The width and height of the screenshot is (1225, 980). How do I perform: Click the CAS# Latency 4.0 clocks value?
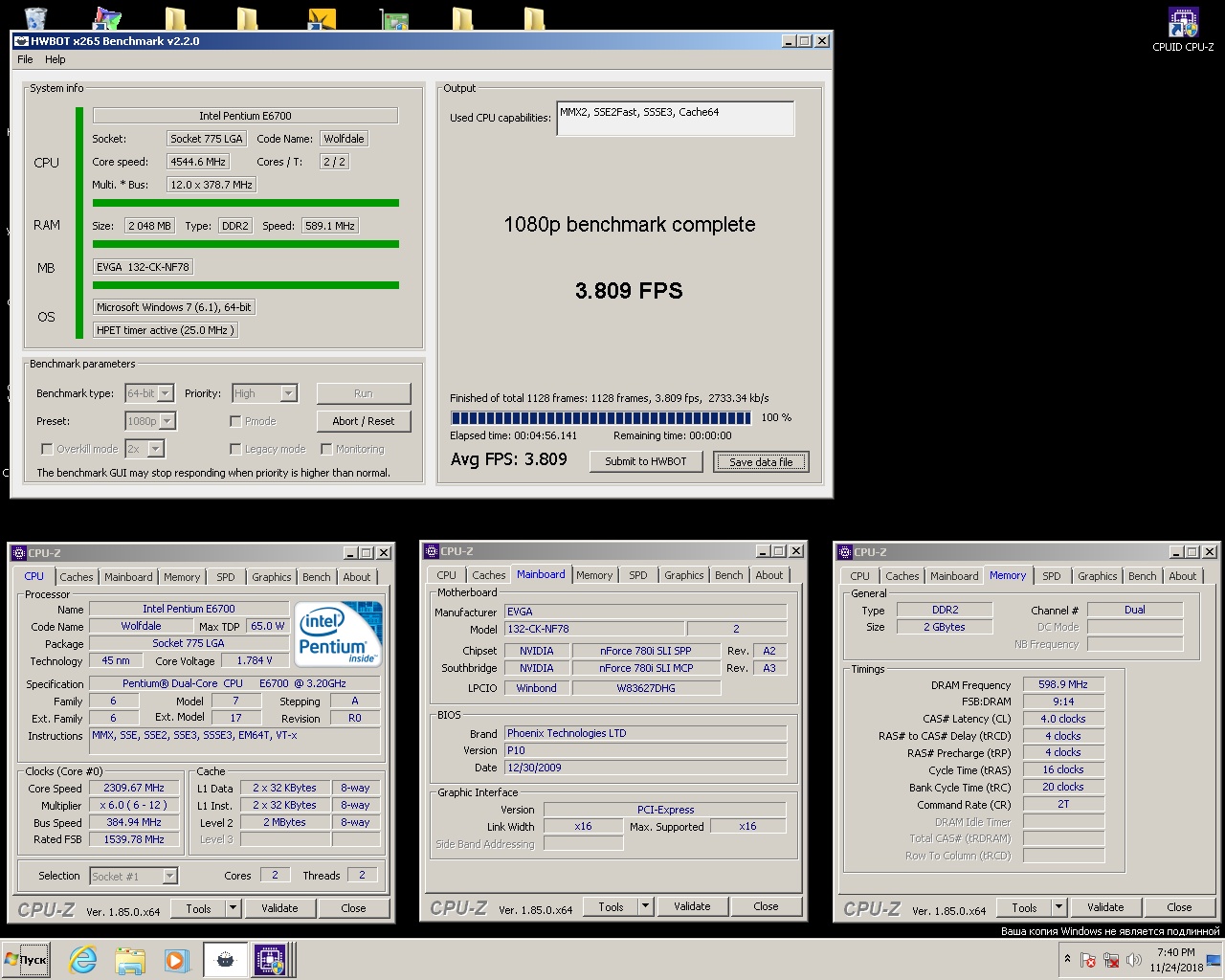click(1063, 719)
